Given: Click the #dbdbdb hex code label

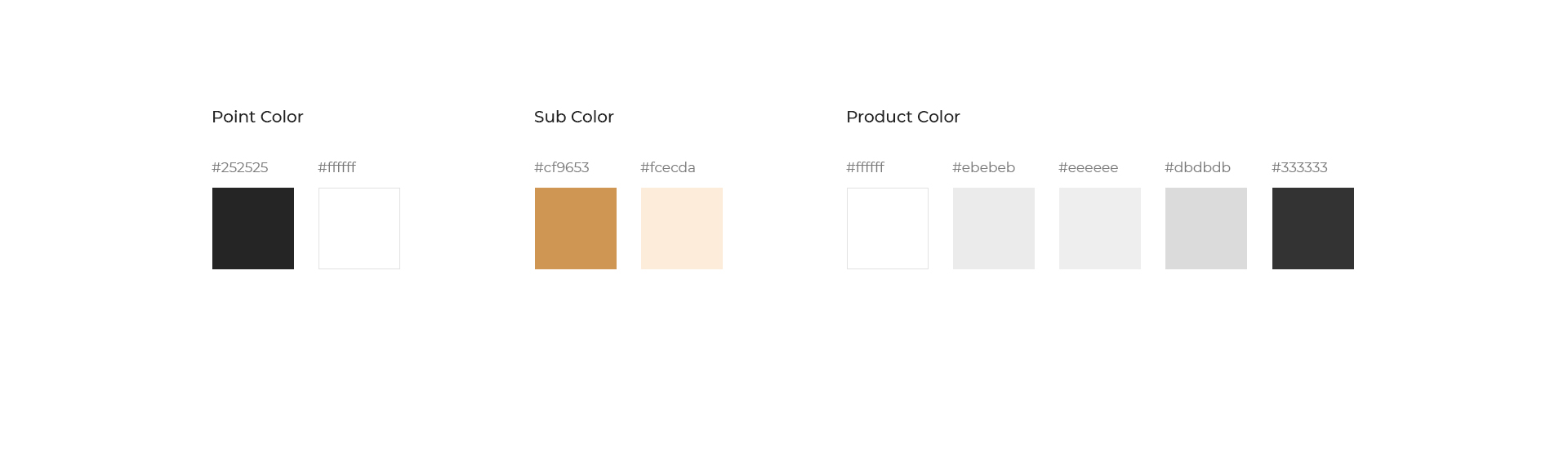Looking at the screenshot, I should [x=1198, y=167].
